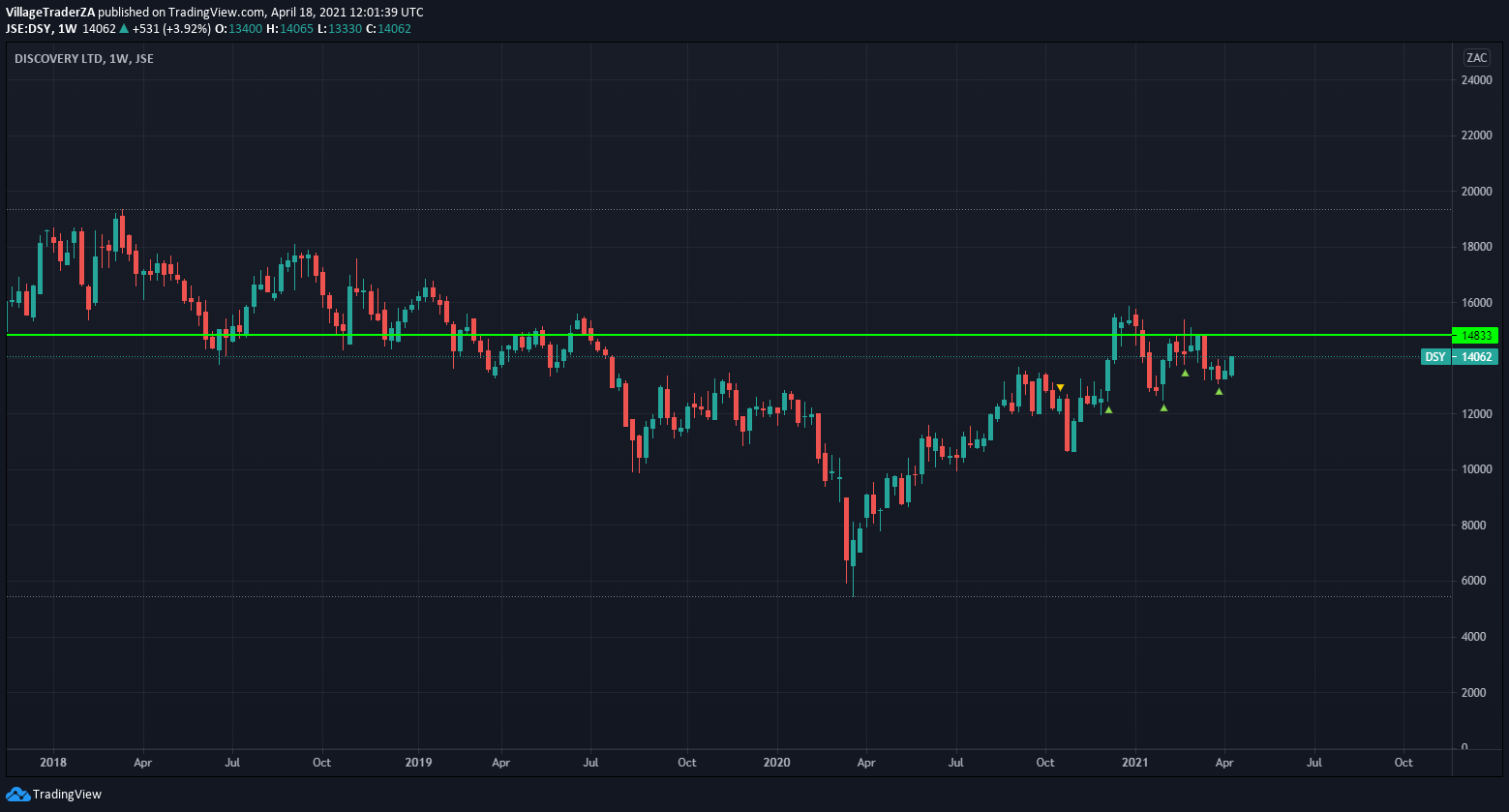Click the JSE:DSY symbol in the header

[29, 29]
